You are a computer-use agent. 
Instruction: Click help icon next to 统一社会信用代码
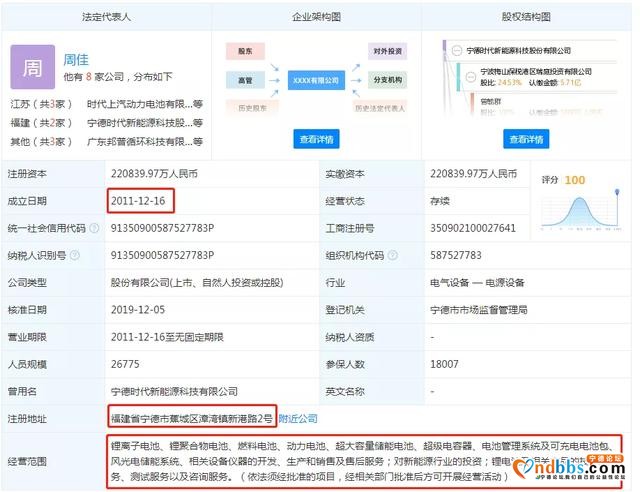(94, 228)
